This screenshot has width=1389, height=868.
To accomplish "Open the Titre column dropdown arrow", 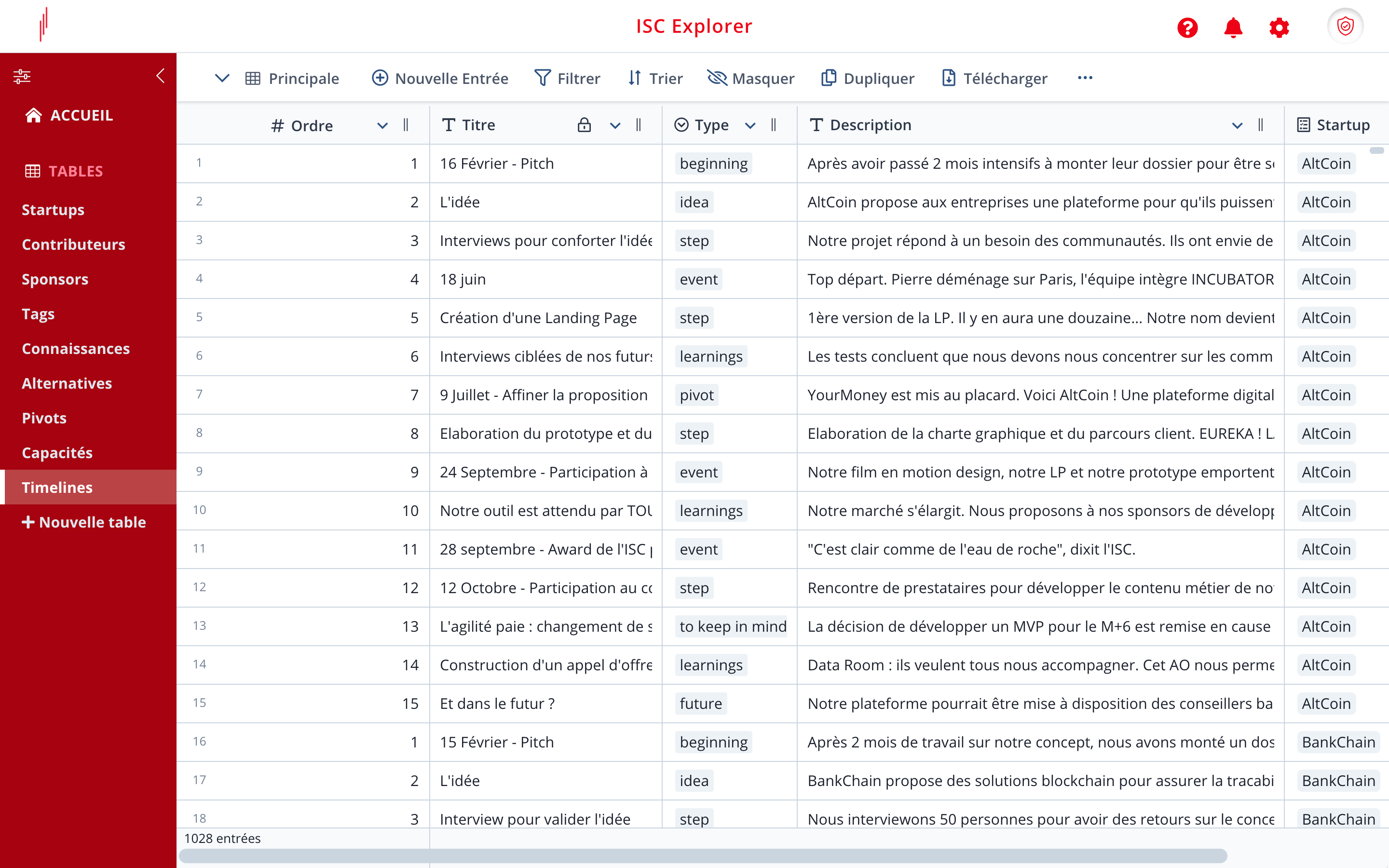I will pos(615,126).
